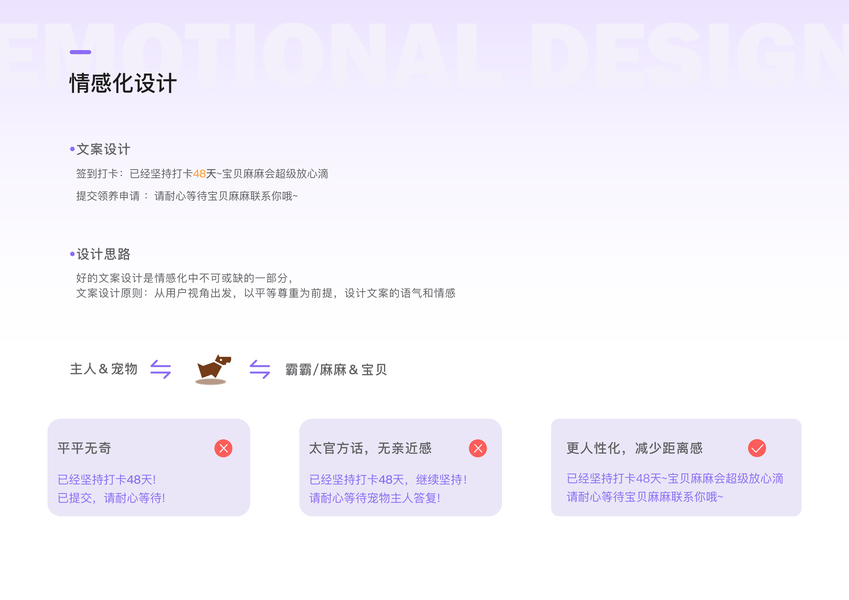Click purple text 已经坚持打卡48天~宝贝麻麻会超级放心滴
This screenshot has height=600, width=849.
(675, 479)
